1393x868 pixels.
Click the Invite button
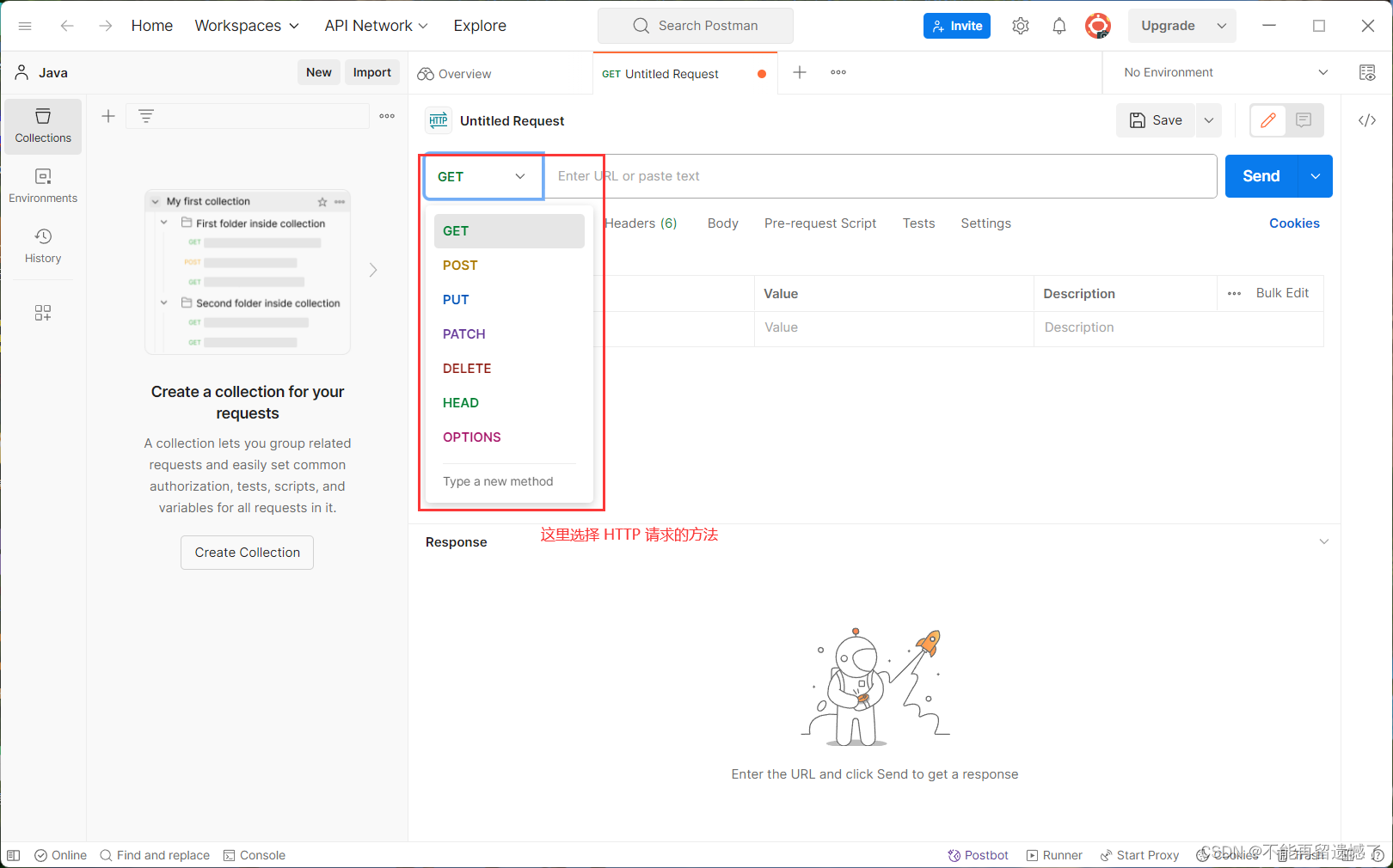[x=957, y=26]
